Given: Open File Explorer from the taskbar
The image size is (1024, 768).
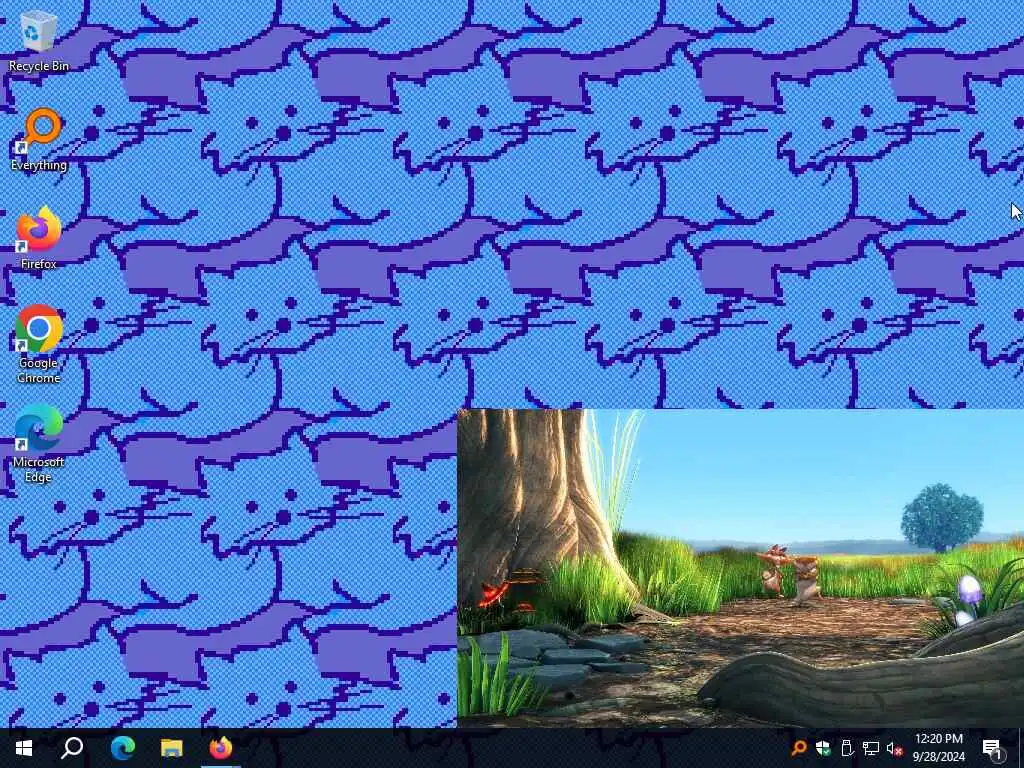Looking at the screenshot, I should [x=172, y=748].
